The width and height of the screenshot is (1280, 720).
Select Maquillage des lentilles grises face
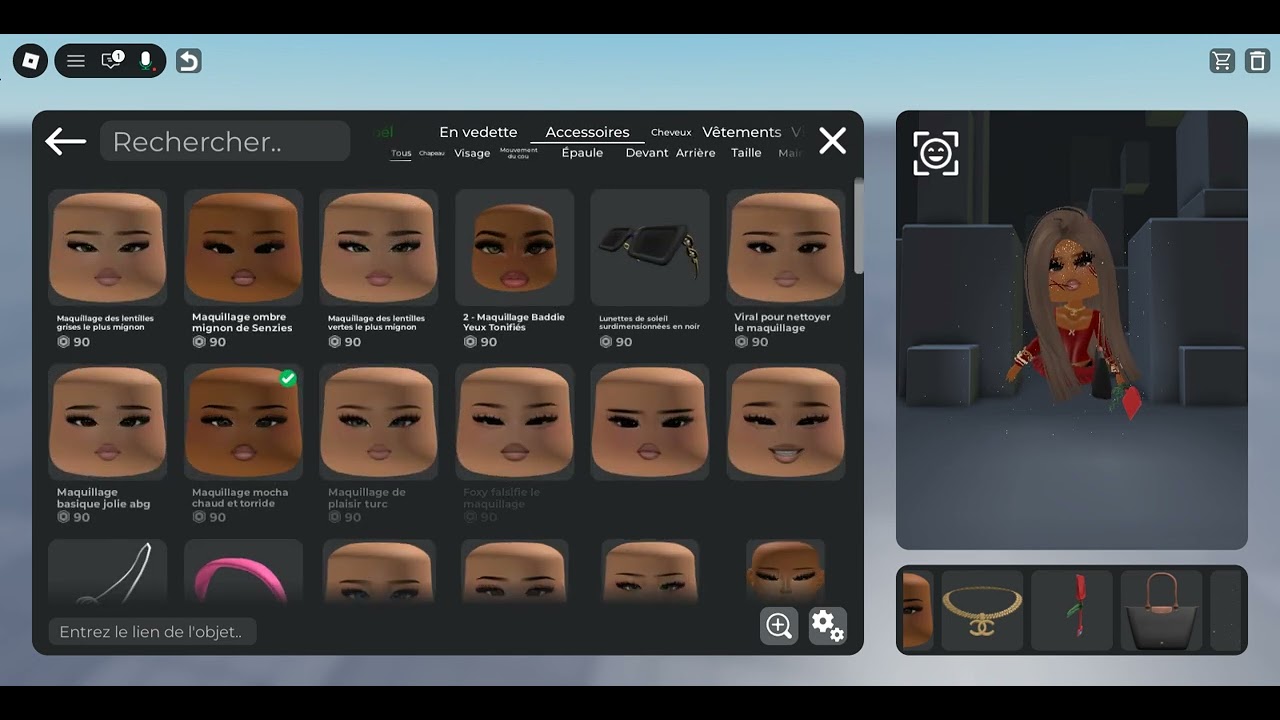108,248
